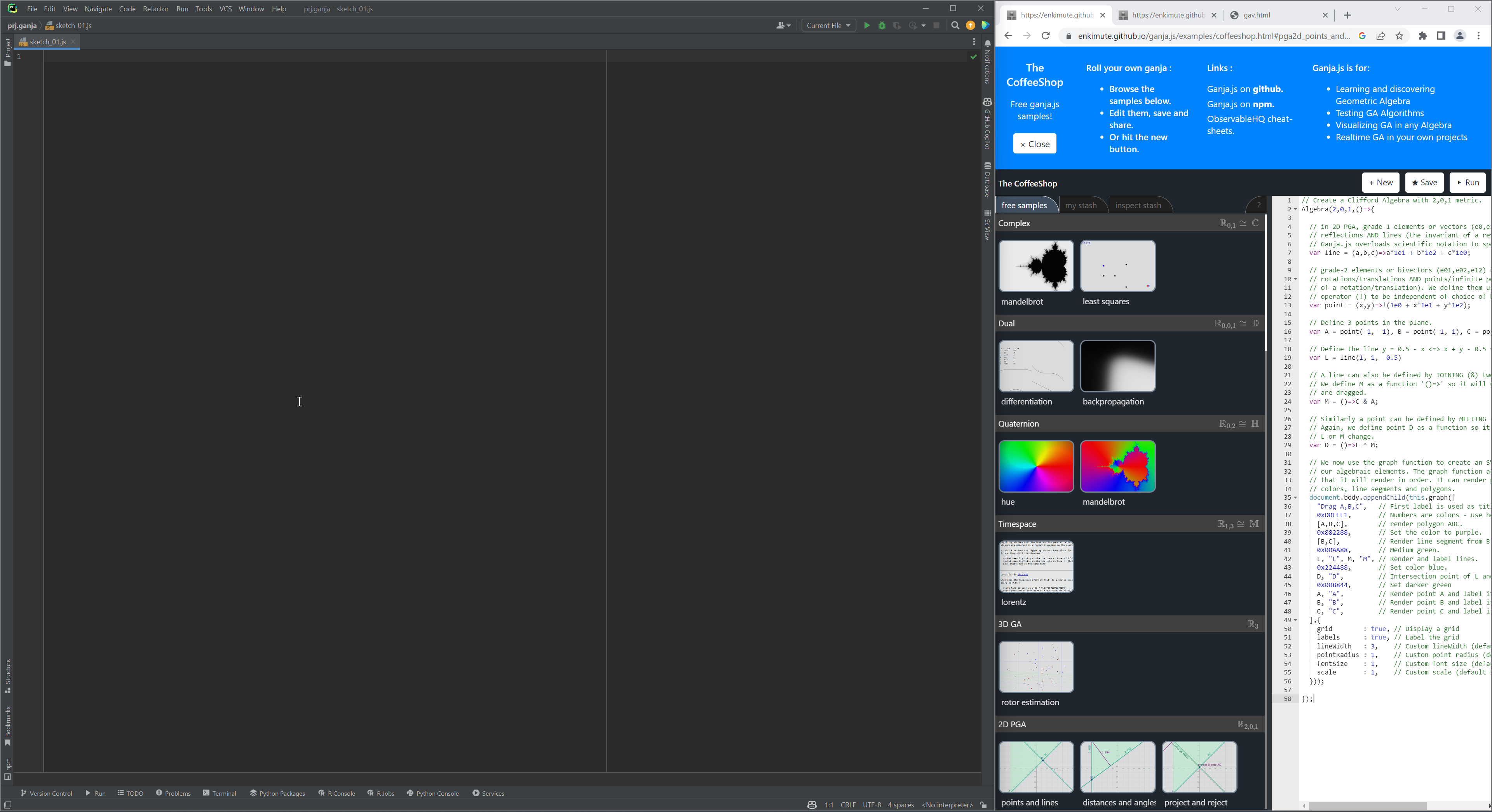Screen dimensions: 1492x812
Task: Click the orange IDE update arrow icon
Action: (970, 26)
